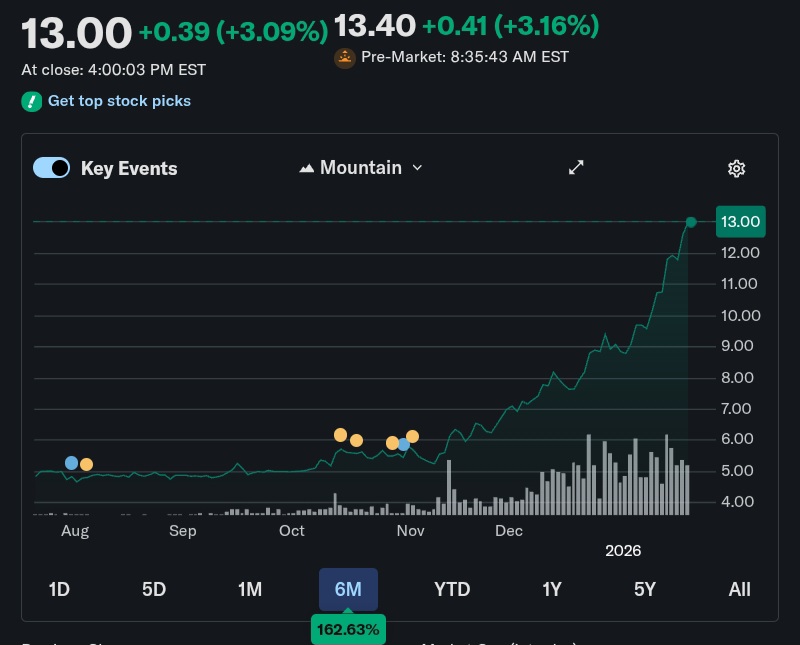Click the Pre-Market 8:35:43 AM EST text
The height and width of the screenshot is (645, 800).
pos(465,57)
